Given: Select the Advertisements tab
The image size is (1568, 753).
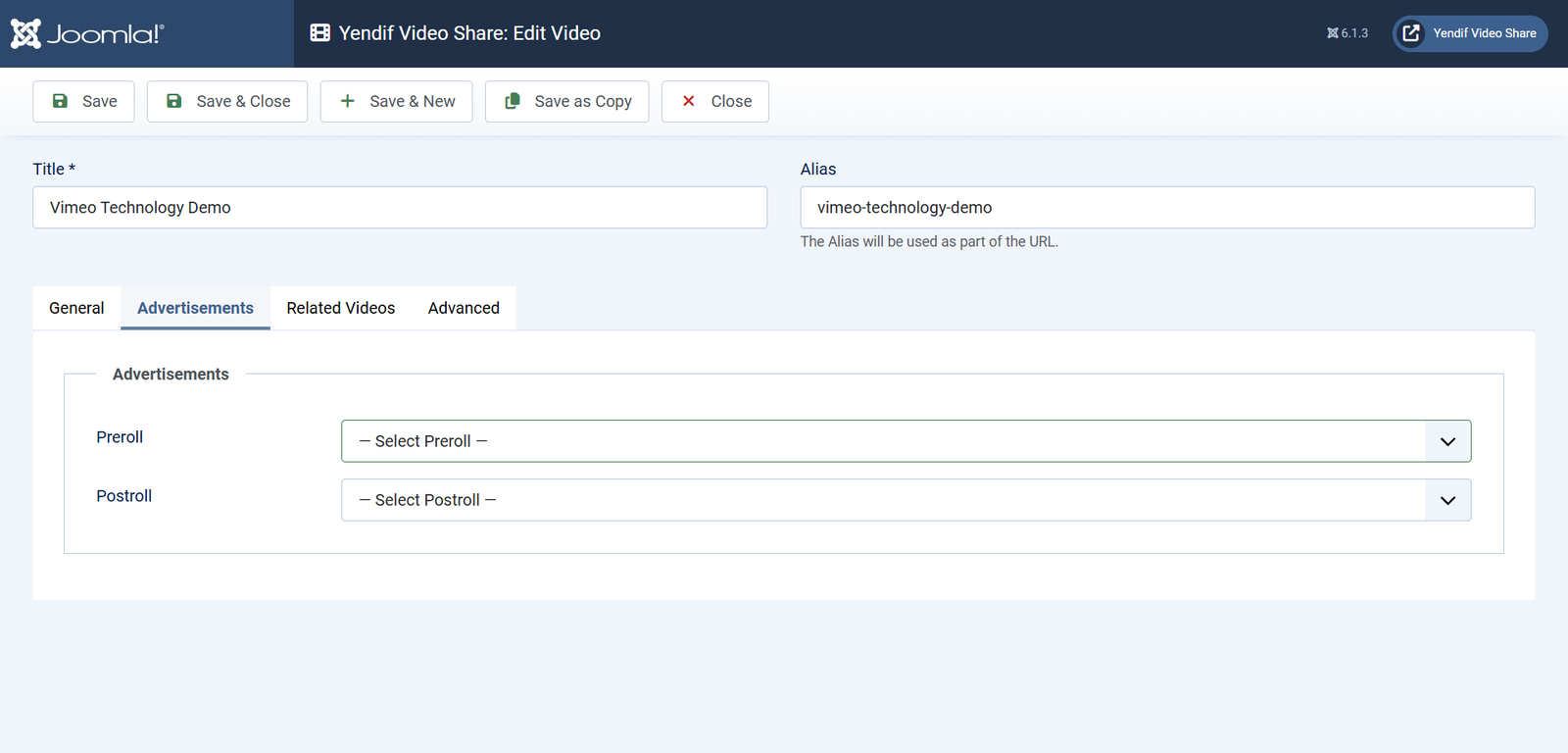Looking at the screenshot, I should pos(195,308).
